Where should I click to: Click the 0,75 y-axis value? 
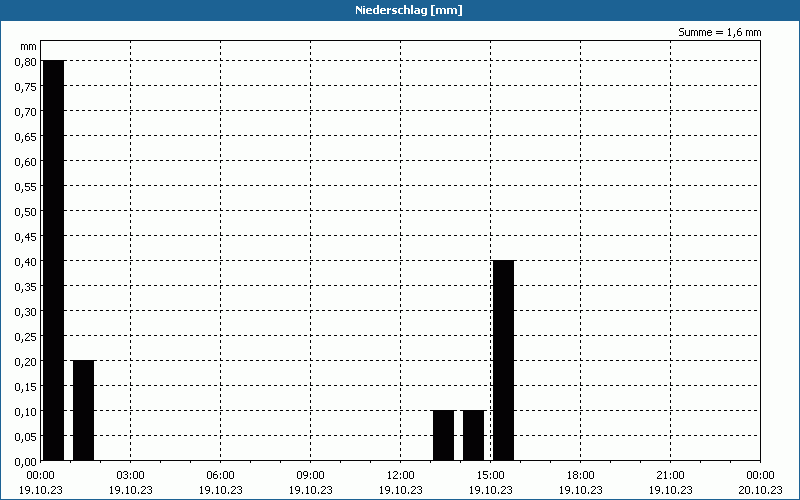pyautogui.click(x=26, y=87)
